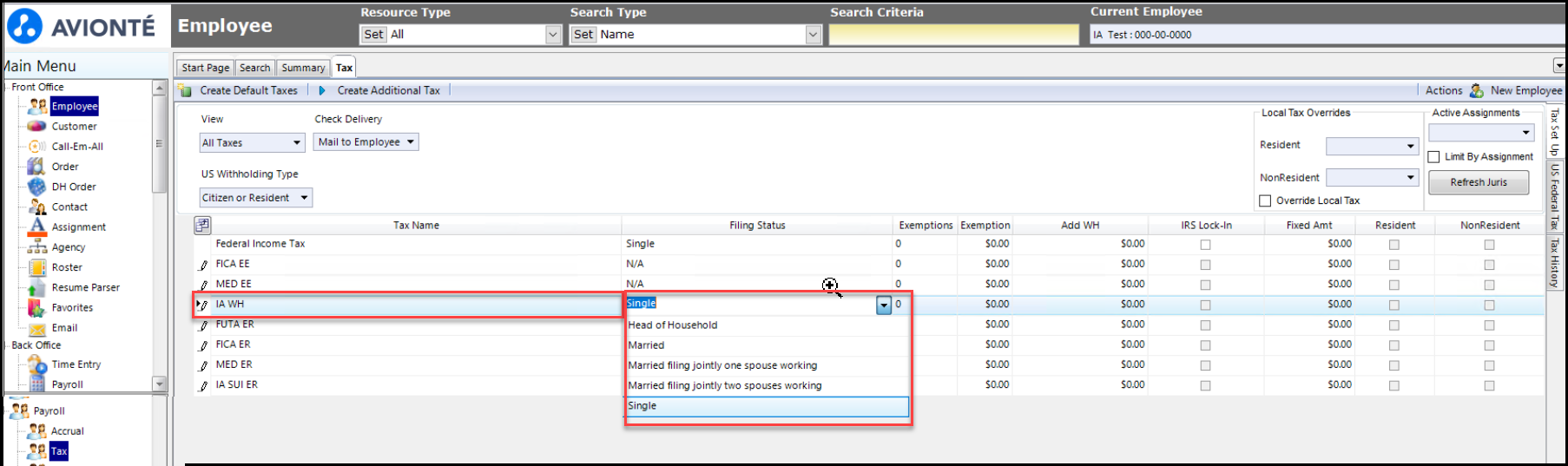This screenshot has width=1568, height=466.
Task: Open the Time Entry icon
Action: coord(36,364)
